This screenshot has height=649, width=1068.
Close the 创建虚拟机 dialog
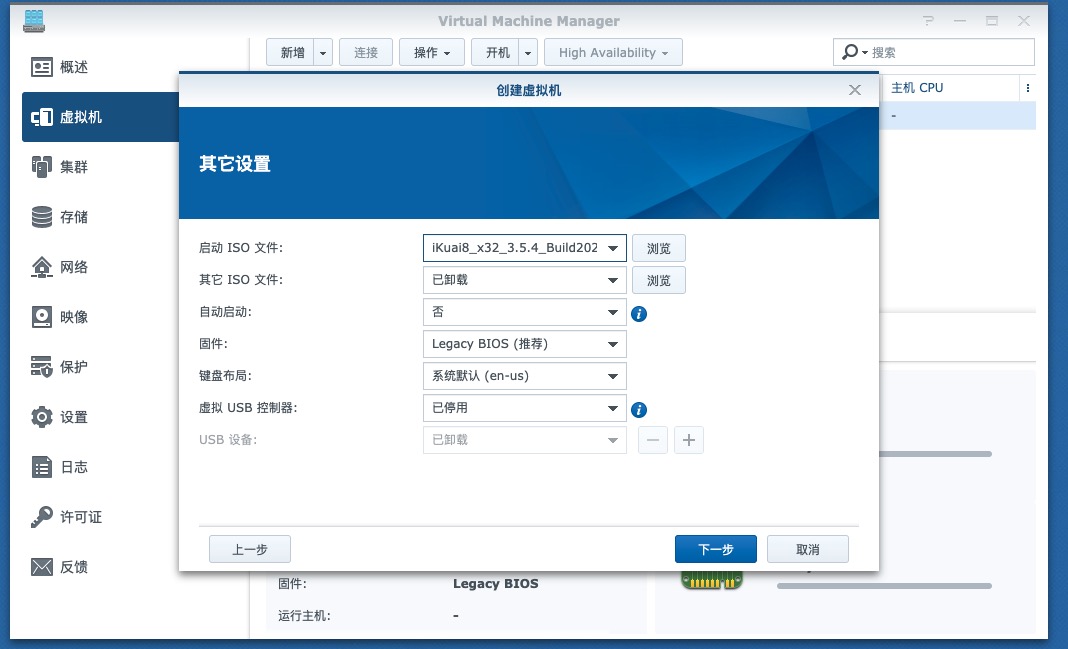coord(855,90)
